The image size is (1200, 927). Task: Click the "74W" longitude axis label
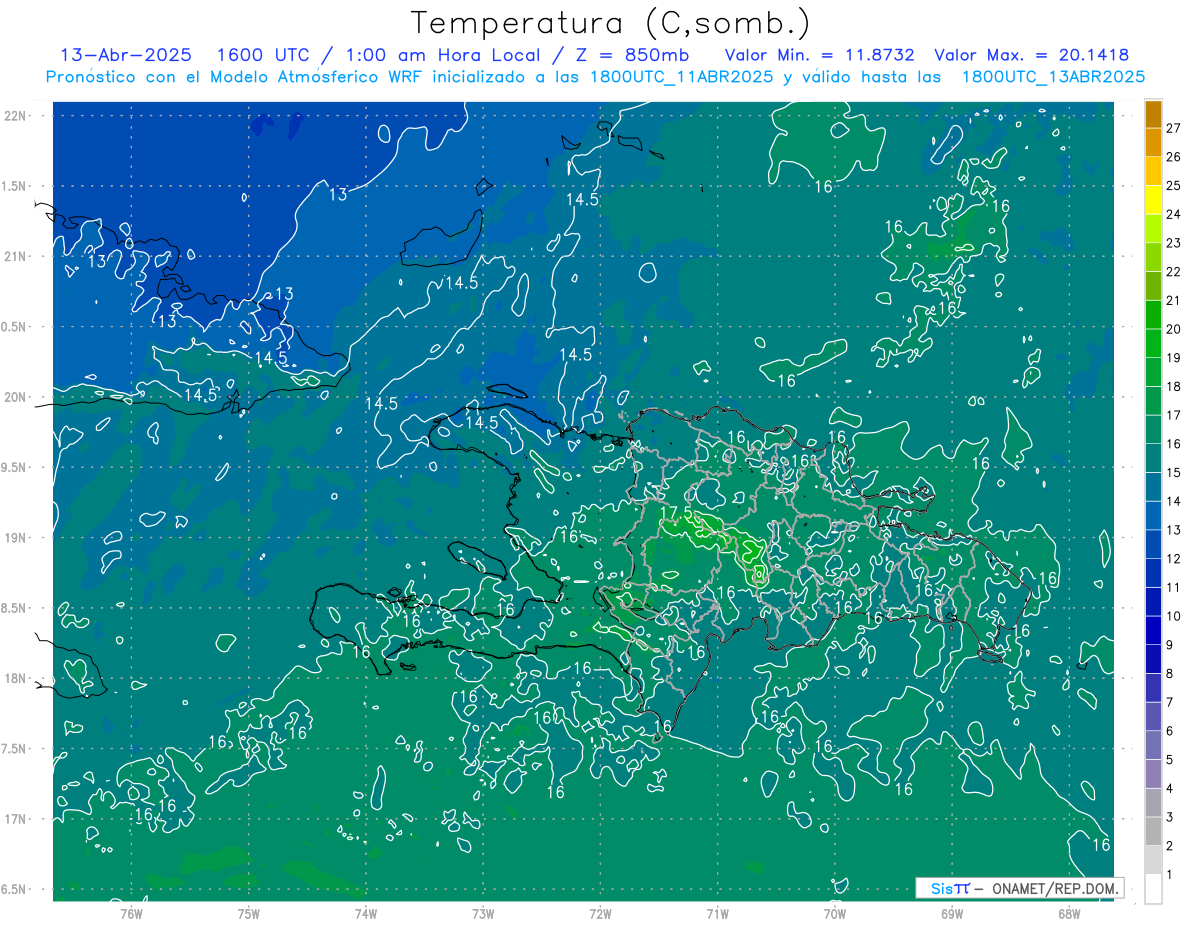(x=366, y=912)
